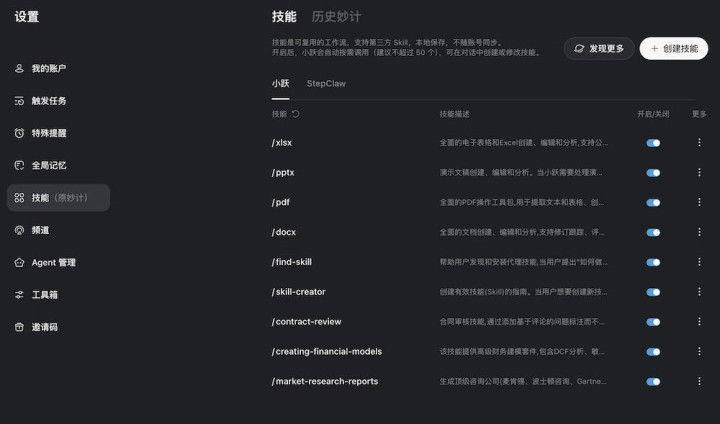The image size is (720, 424).
Task: Open Agent 管理 in the sidebar
Action: (58, 262)
